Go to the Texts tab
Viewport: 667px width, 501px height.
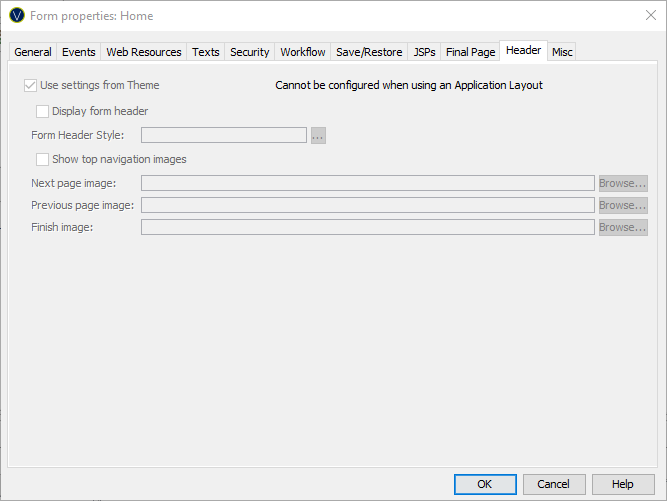pos(206,52)
